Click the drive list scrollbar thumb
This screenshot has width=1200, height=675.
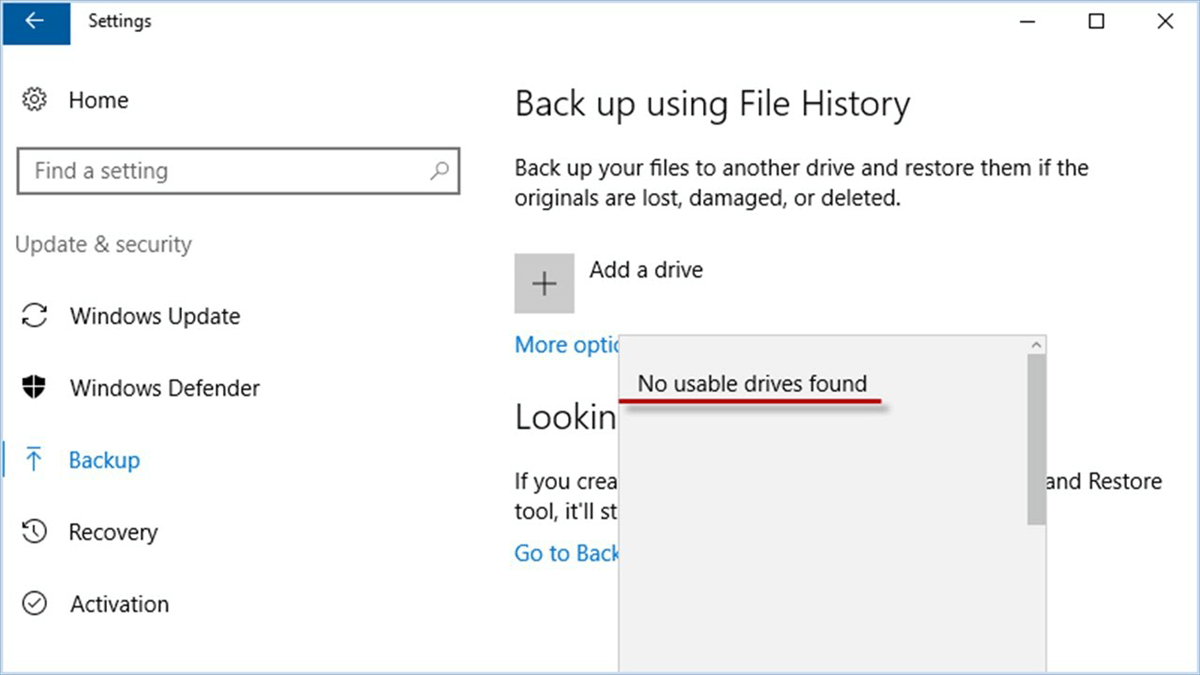point(1036,440)
